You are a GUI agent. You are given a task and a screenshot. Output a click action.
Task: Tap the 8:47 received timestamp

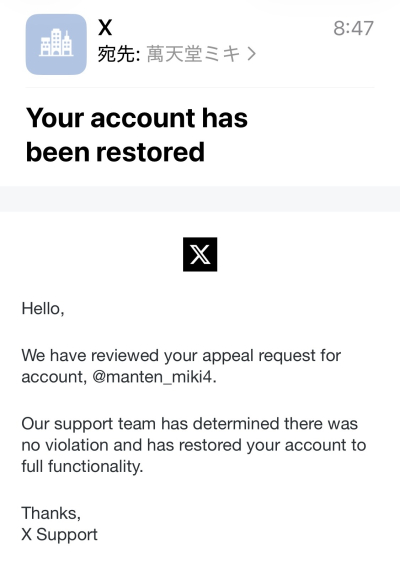click(353, 28)
